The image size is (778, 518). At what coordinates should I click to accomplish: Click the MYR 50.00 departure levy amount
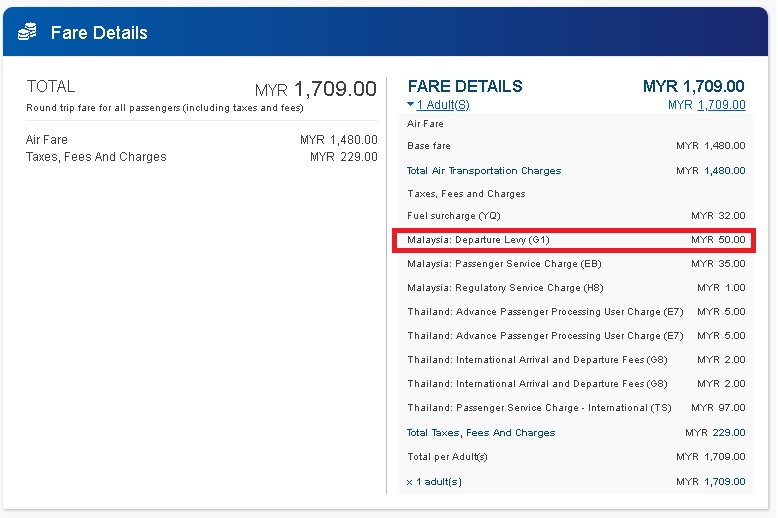(718, 240)
